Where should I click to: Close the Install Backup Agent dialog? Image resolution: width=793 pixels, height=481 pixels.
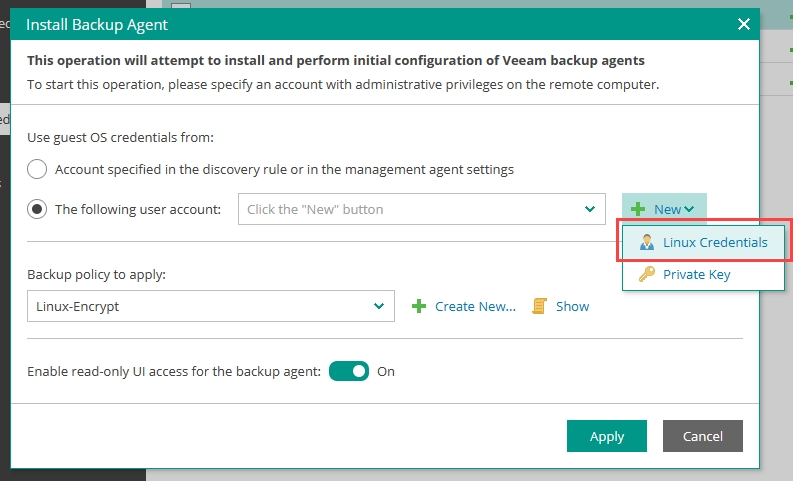point(742,24)
